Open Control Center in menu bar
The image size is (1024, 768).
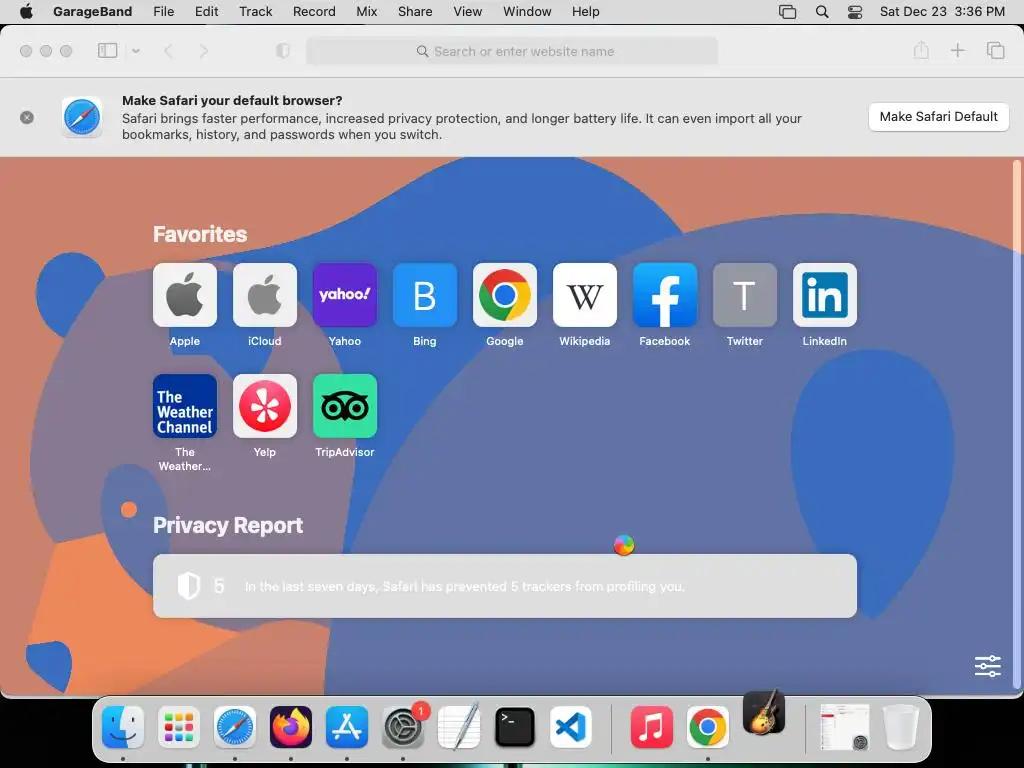pyautogui.click(x=855, y=12)
